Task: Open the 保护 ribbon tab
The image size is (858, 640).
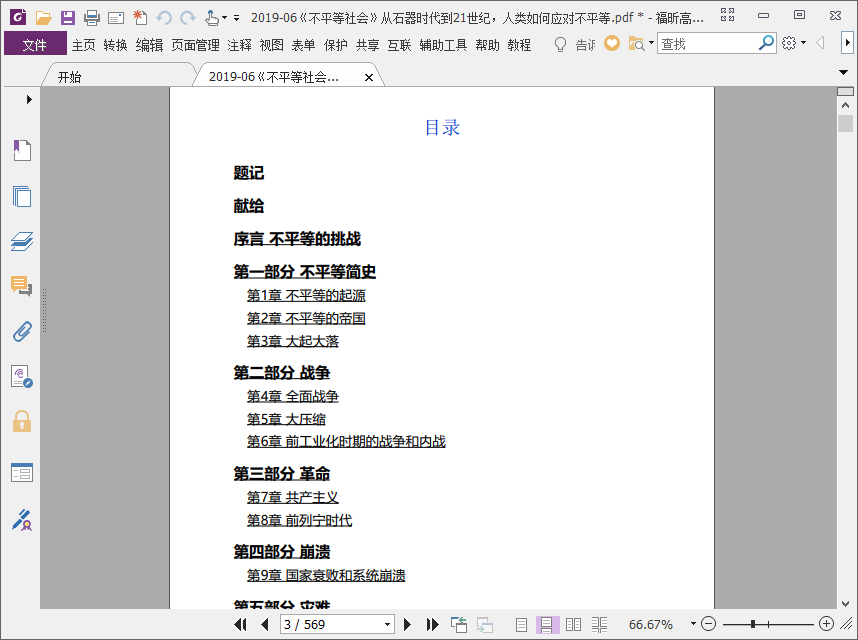Action: [335, 45]
